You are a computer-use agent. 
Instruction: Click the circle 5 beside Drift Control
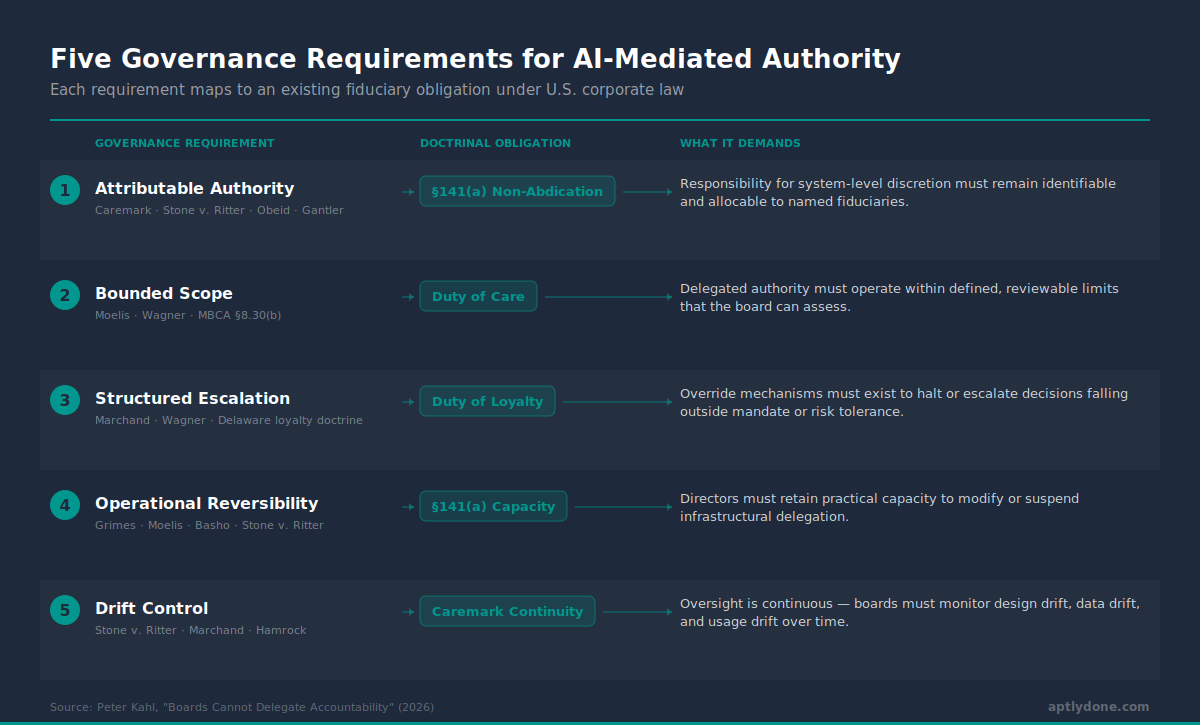pos(65,609)
